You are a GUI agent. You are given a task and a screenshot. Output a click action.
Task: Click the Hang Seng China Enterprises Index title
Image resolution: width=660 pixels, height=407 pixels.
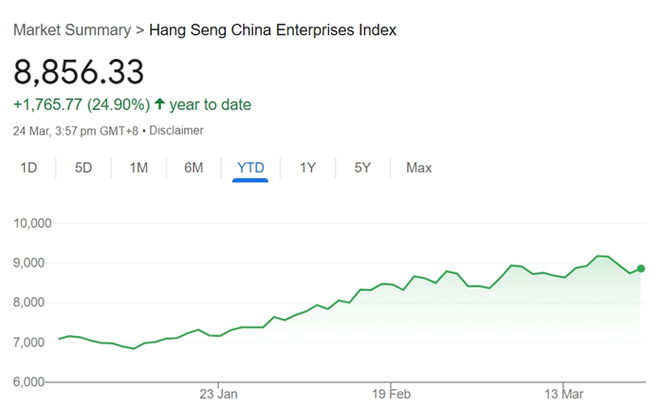[272, 30]
